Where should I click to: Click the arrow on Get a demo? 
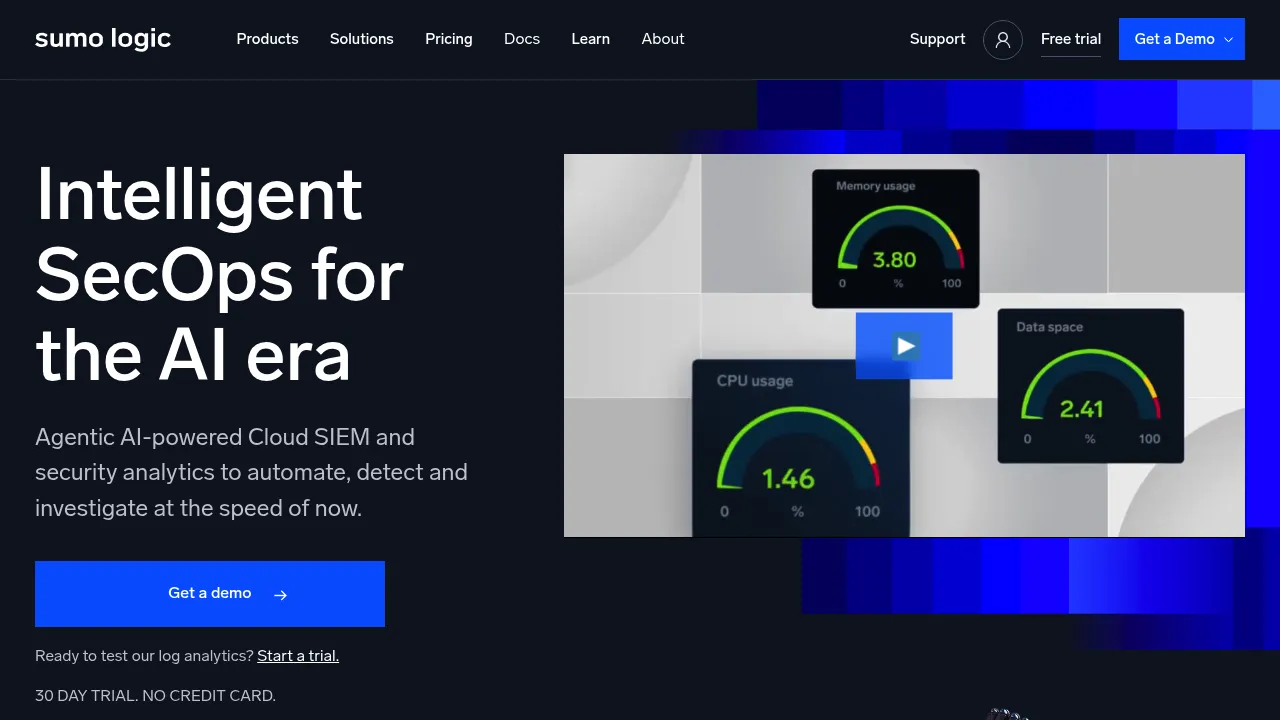(281, 595)
